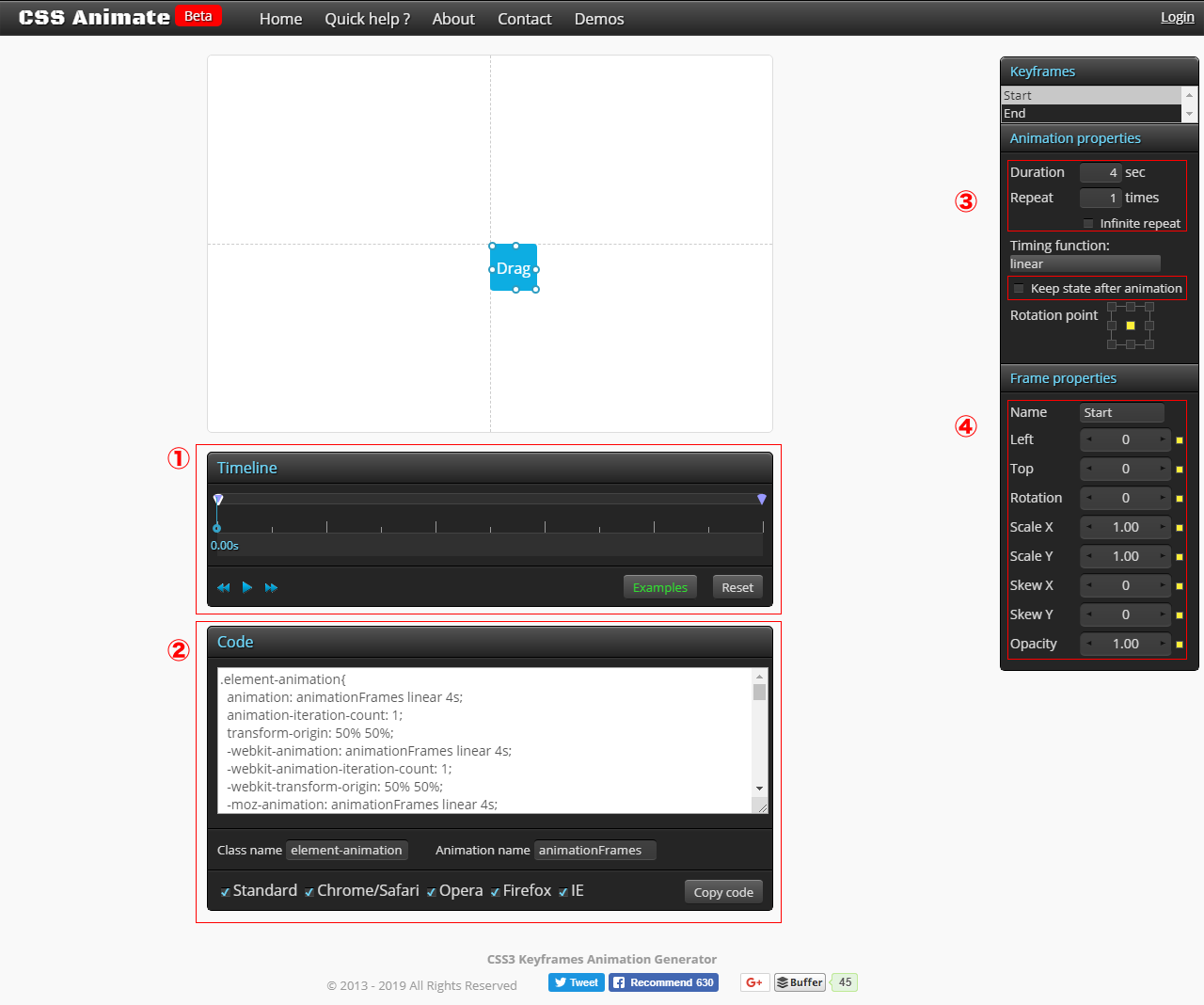1204x1005 pixels.
Task: Uncheck the IE browser prefix option
Action: pyautogui.click(x=562, y=891)
